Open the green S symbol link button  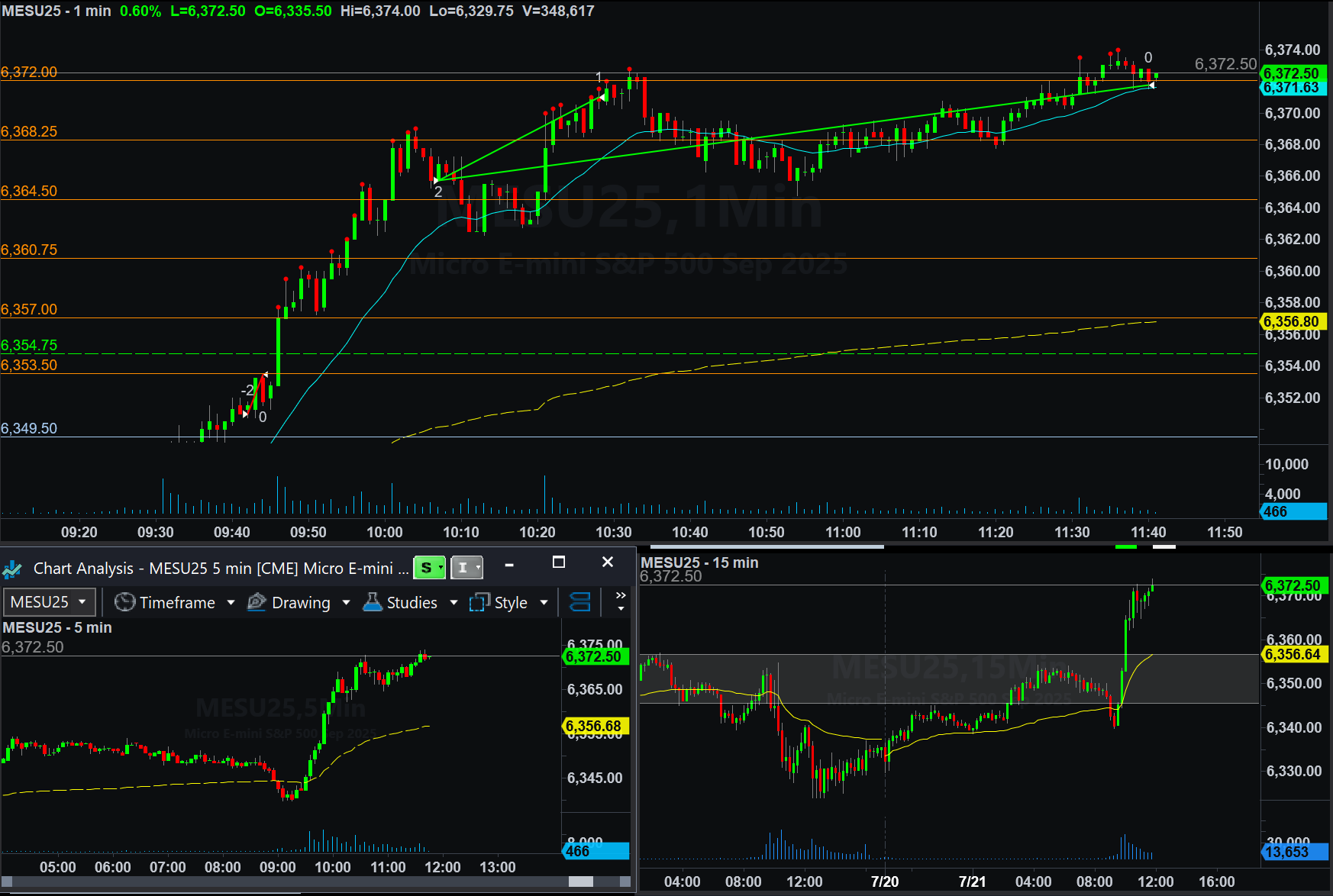[429, 567]
